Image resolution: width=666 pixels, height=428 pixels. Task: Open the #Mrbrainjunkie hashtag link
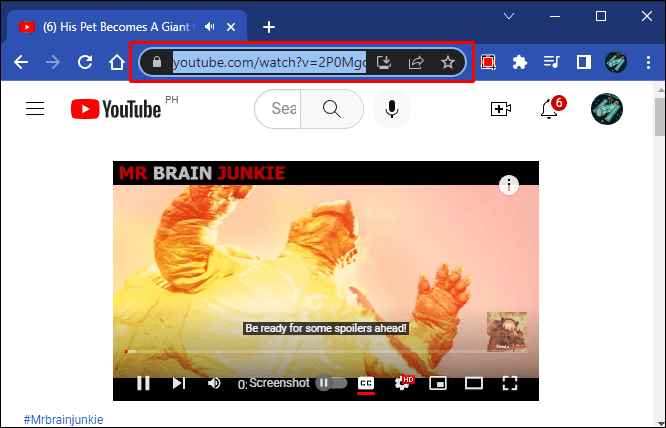click(63, 420)
